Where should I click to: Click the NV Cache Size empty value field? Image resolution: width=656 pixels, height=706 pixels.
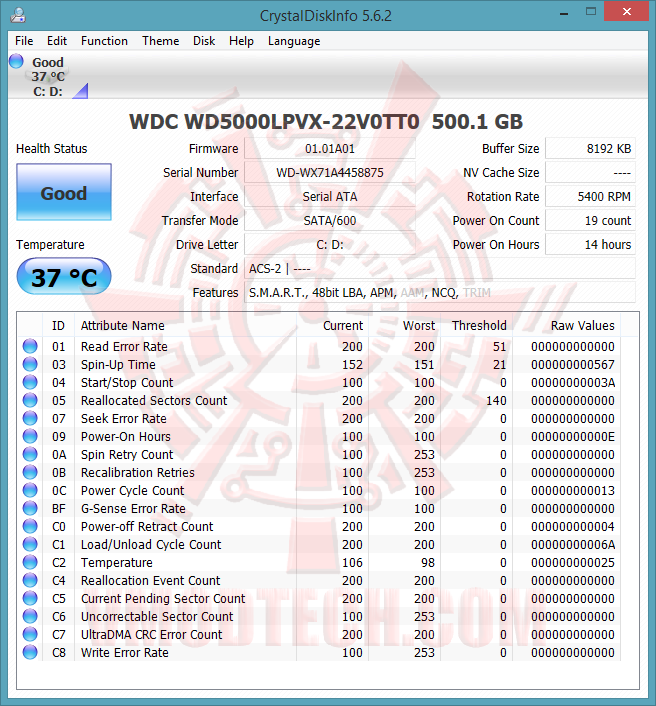click(x=590, y=172)
